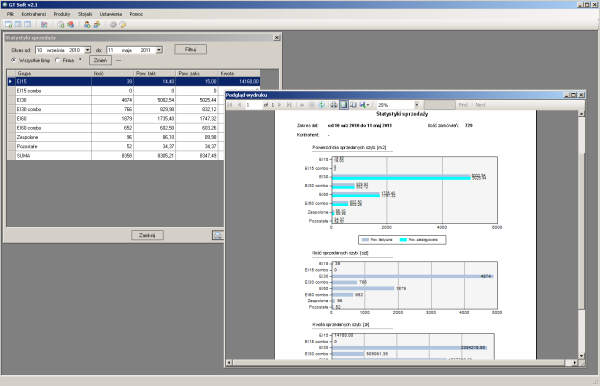The image size is (600, 386).
Task: Click Find in print preview toolbar
Action: pos(463,105)
